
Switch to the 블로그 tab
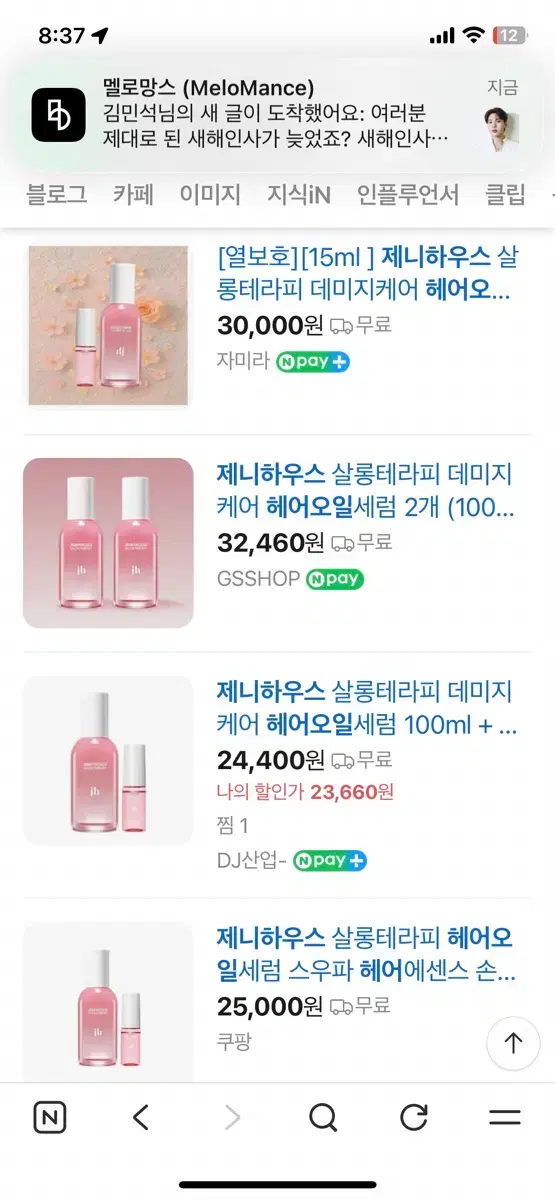tap(56, 194)
